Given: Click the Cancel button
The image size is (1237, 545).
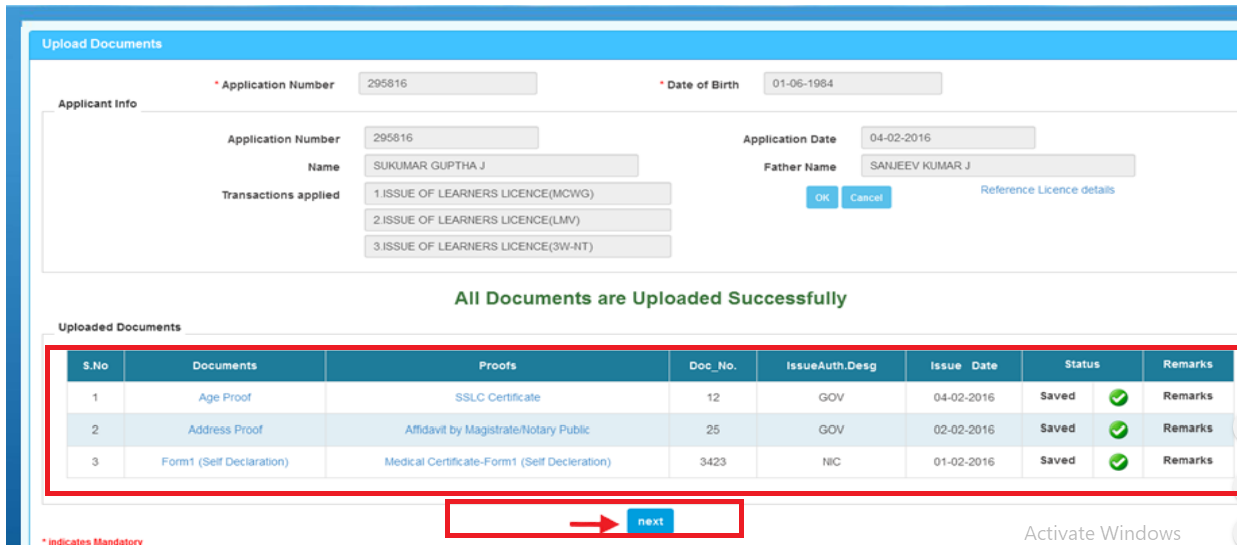Looking at the screenshot, I should point(866,198).
